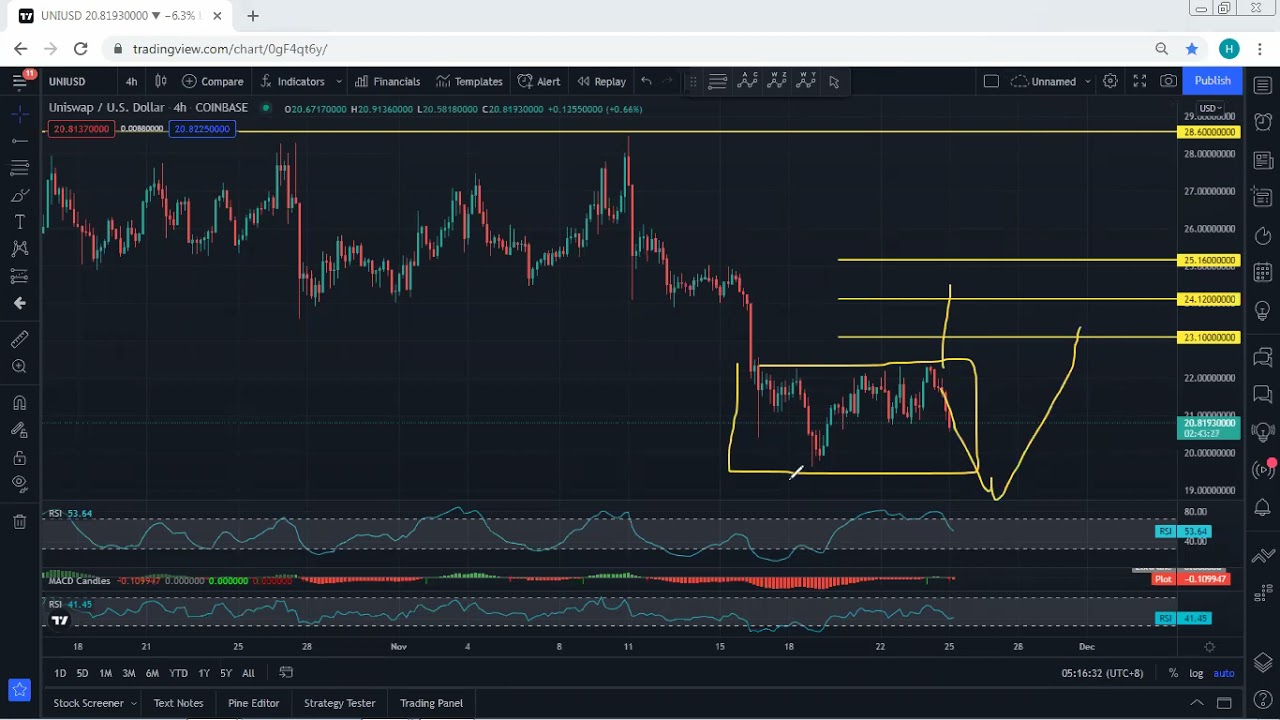Select the arrow cursor in floating toolbar
The height and width of the screenshot is (720, 1280).
[x=834, y=81]
